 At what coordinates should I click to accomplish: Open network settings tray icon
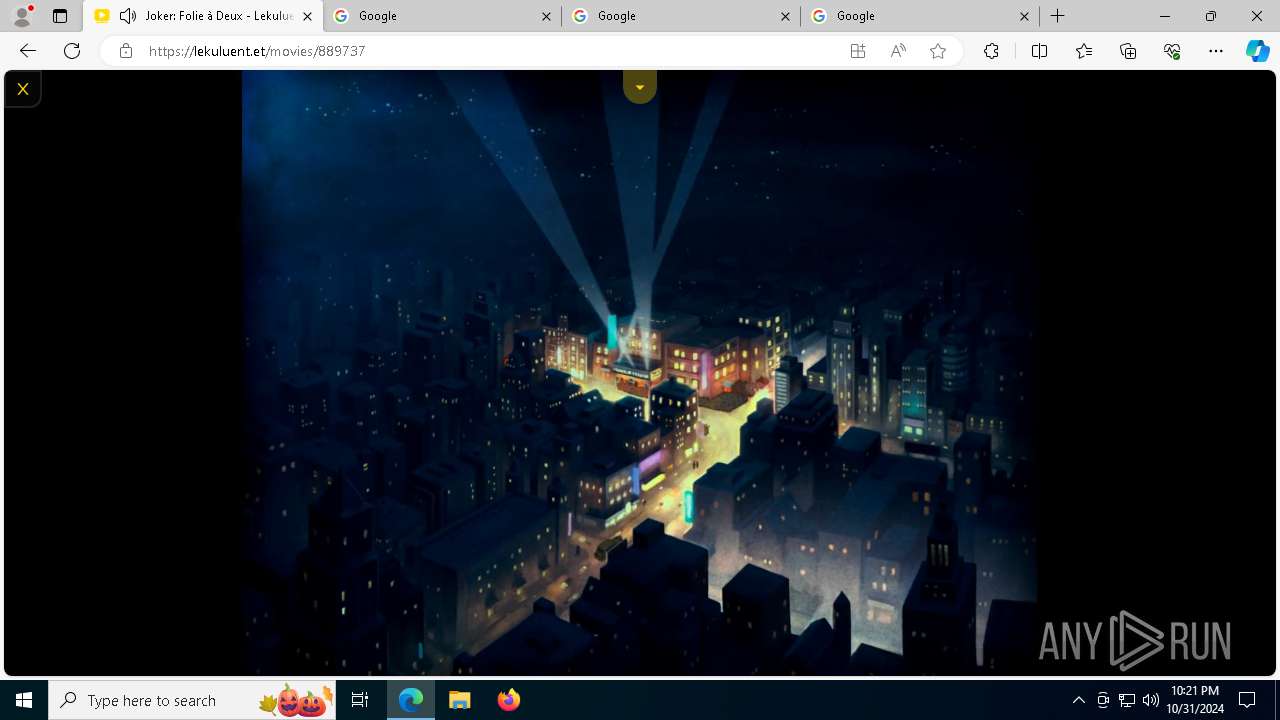point(1127,700)
